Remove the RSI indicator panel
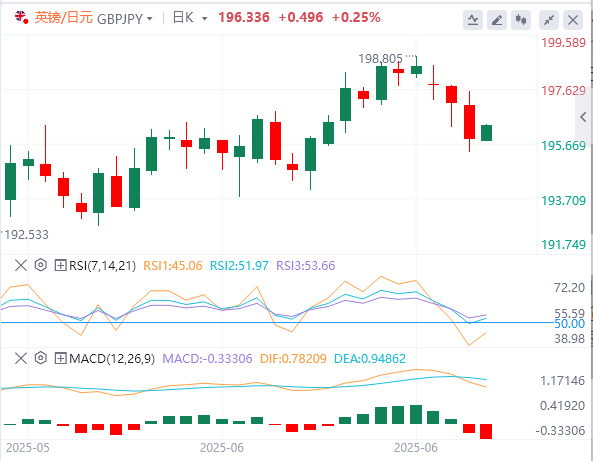 click(21, 265)
